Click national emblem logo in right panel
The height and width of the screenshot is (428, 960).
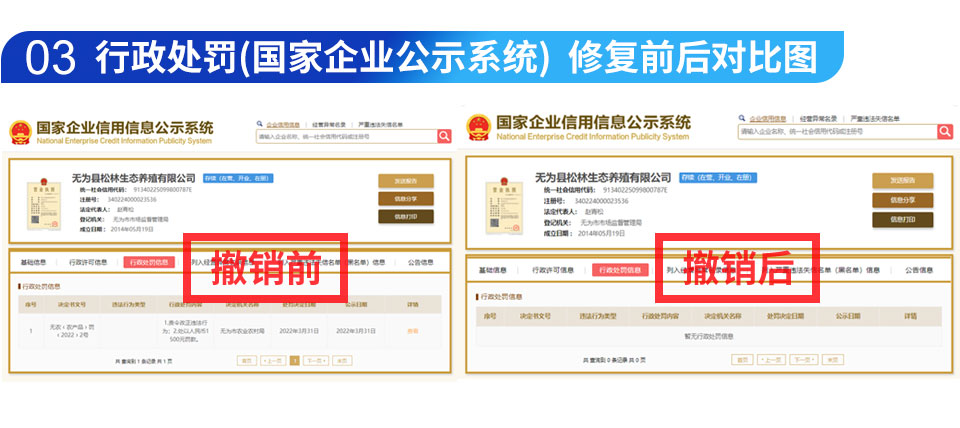(478, 128)
